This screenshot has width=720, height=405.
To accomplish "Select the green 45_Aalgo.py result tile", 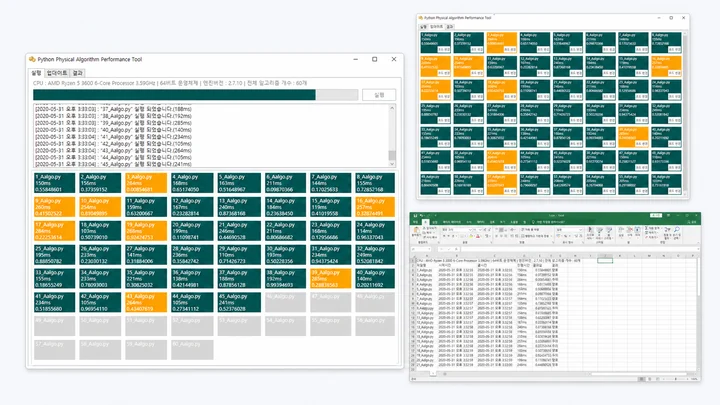I will pos(239,303).
